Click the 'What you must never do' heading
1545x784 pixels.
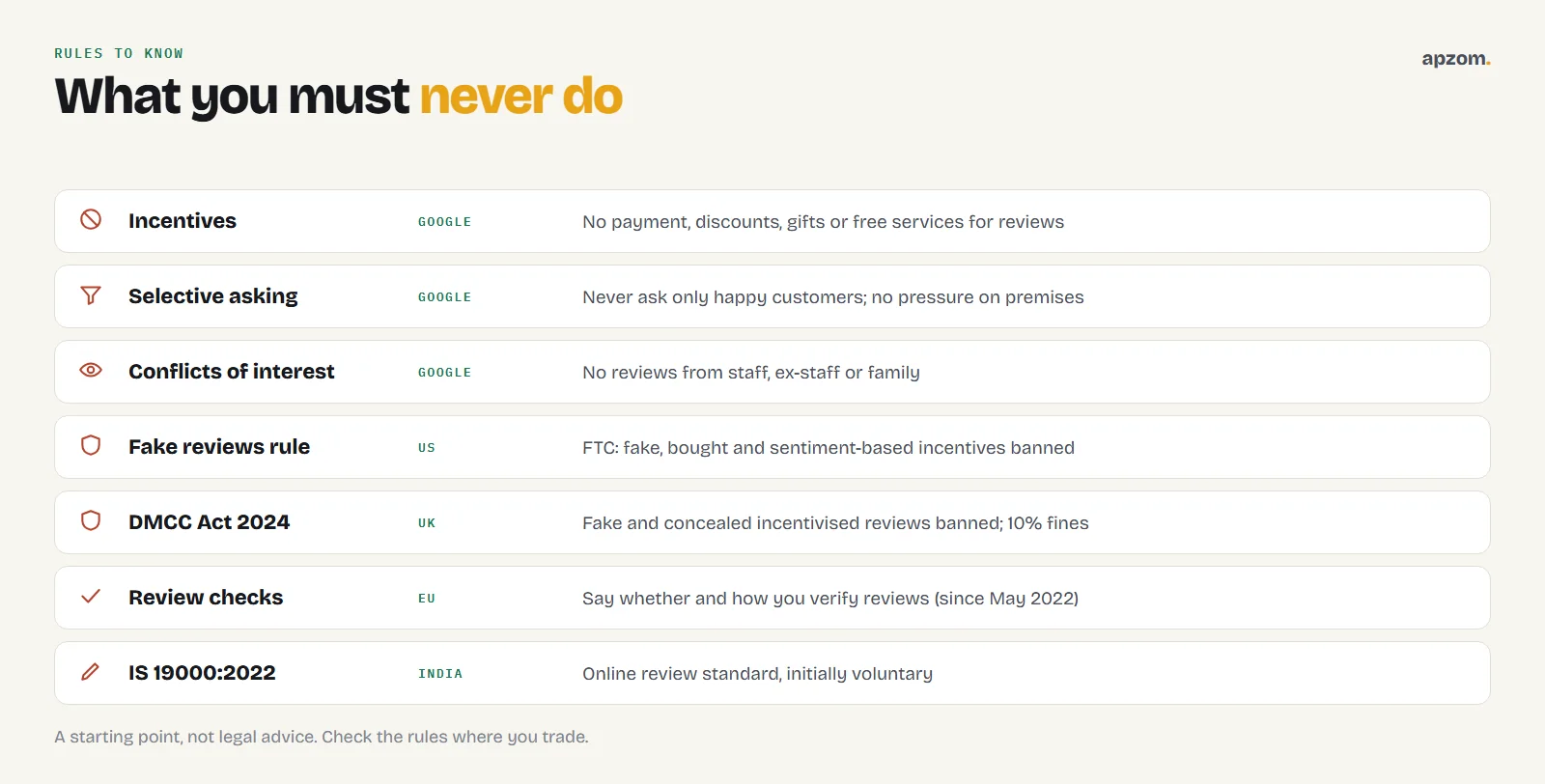coord(339,97)
